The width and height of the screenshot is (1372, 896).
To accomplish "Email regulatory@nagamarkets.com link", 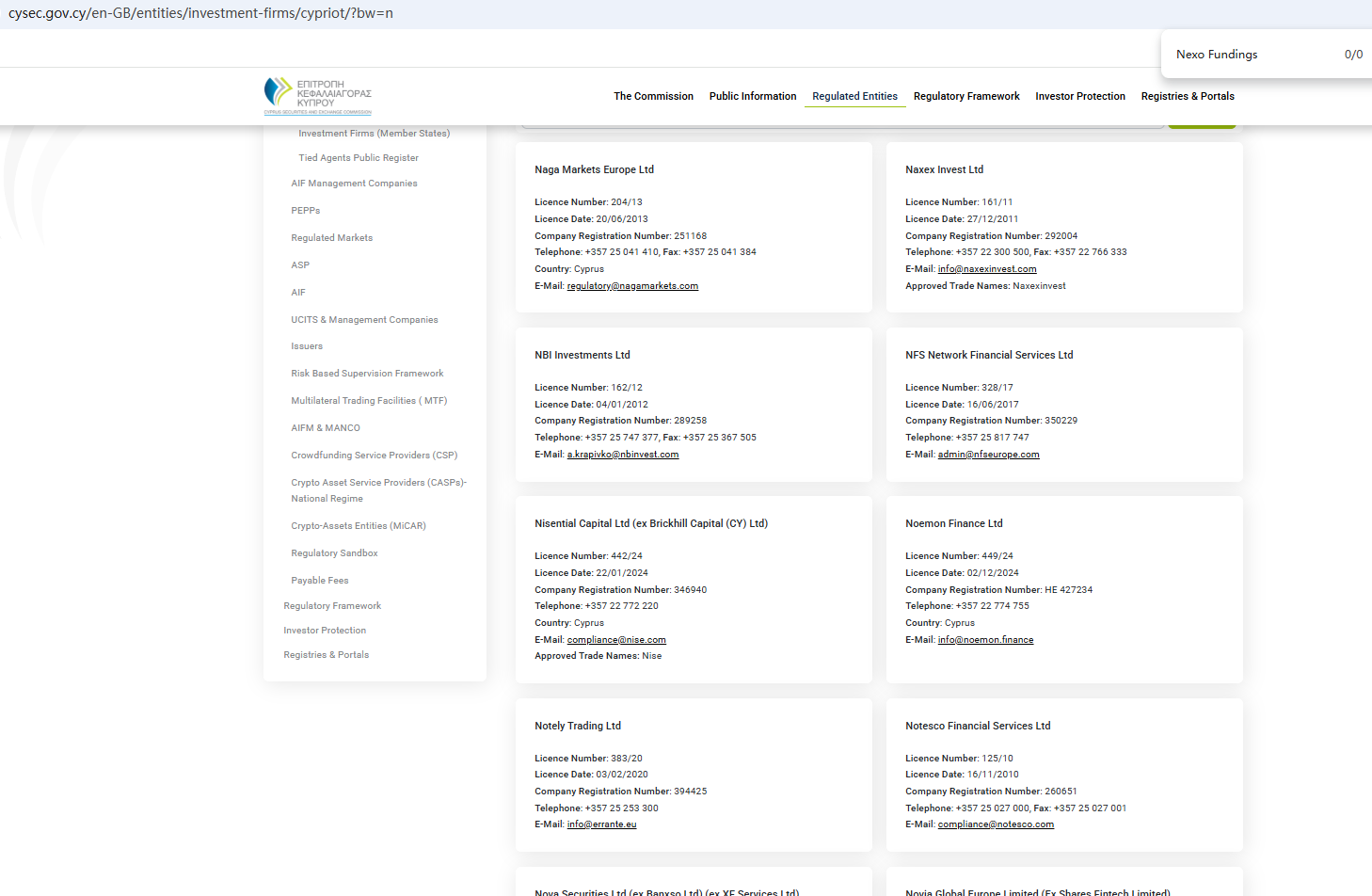I will coord(632,286).
